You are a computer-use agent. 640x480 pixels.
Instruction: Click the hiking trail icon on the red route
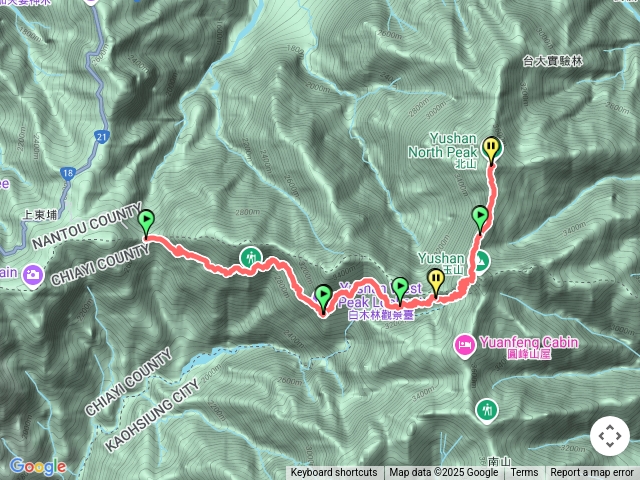click(x=251, y=258)
